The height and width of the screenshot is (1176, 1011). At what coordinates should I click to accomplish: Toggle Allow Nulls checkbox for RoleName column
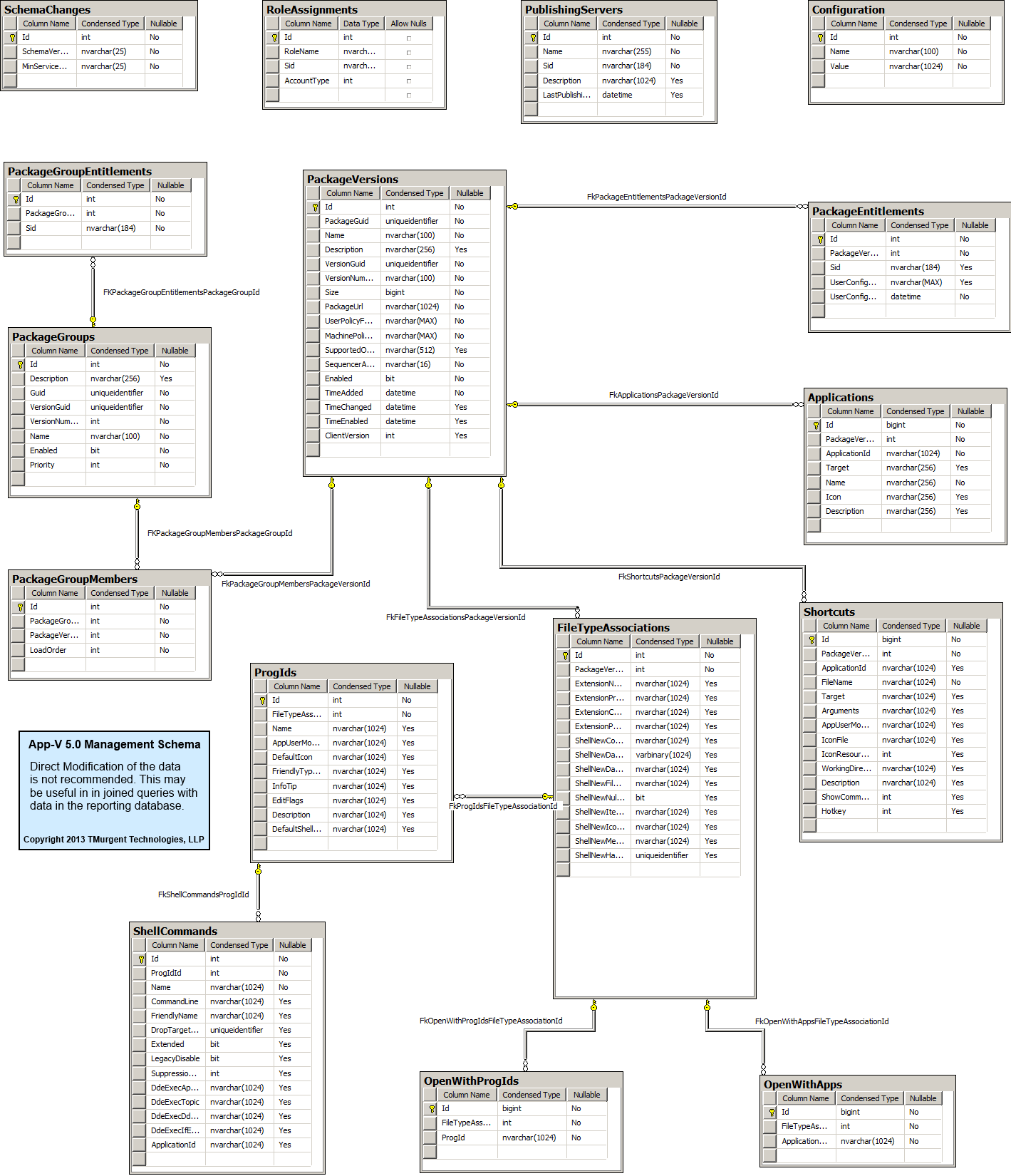(408, 52)
